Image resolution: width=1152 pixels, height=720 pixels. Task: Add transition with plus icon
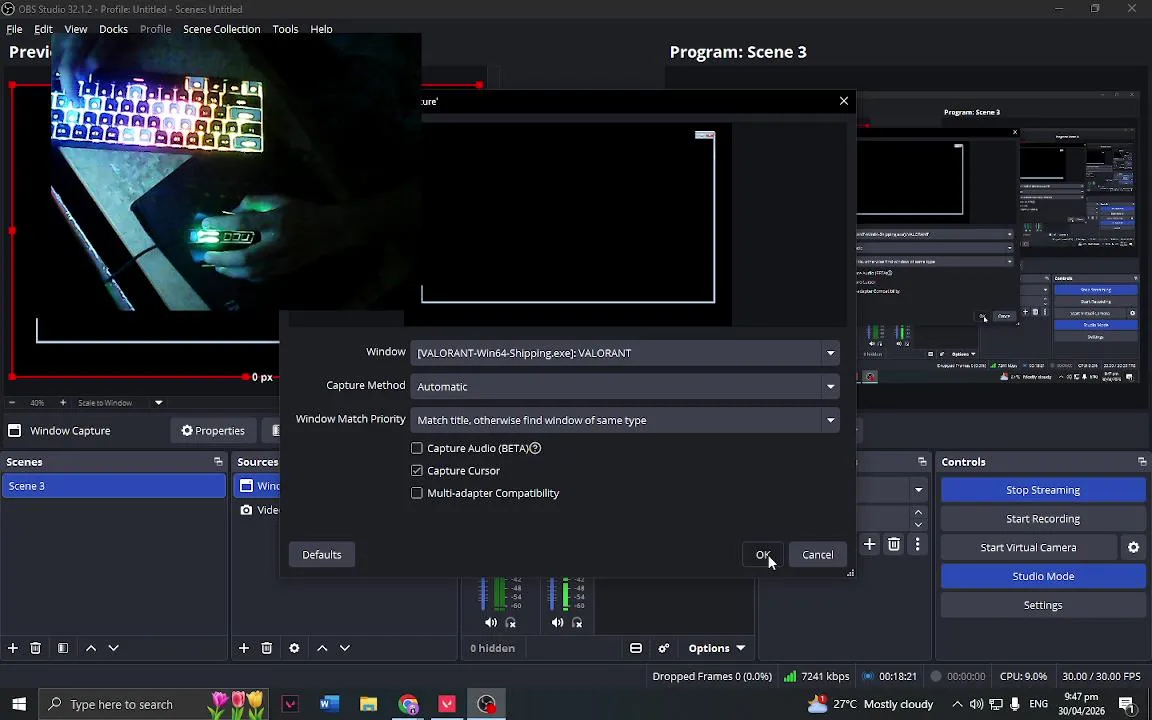point(869,544)
